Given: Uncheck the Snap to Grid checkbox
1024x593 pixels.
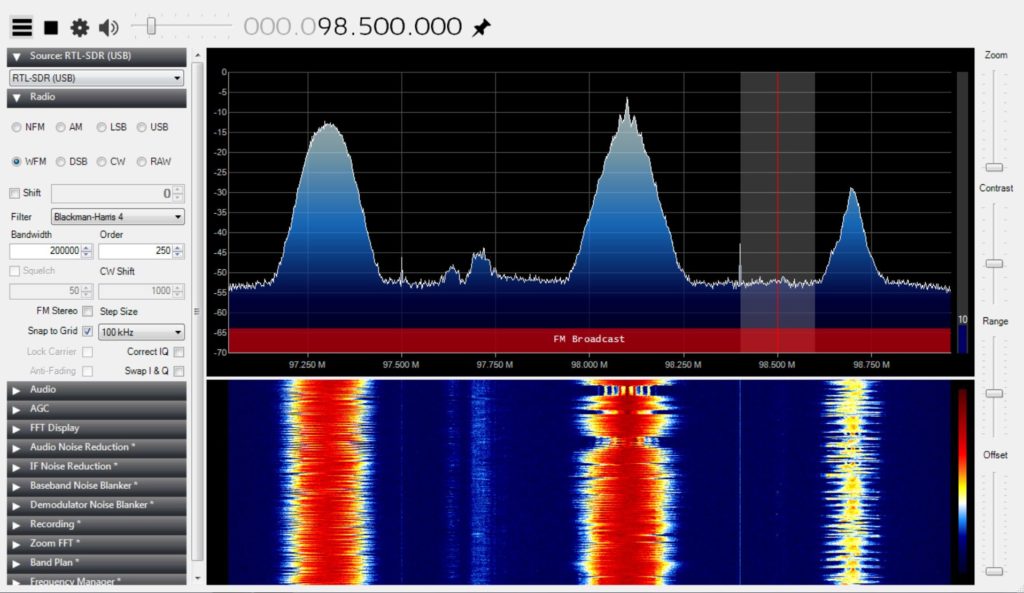Looking at the screenshot, I should (x=88, y=331).
